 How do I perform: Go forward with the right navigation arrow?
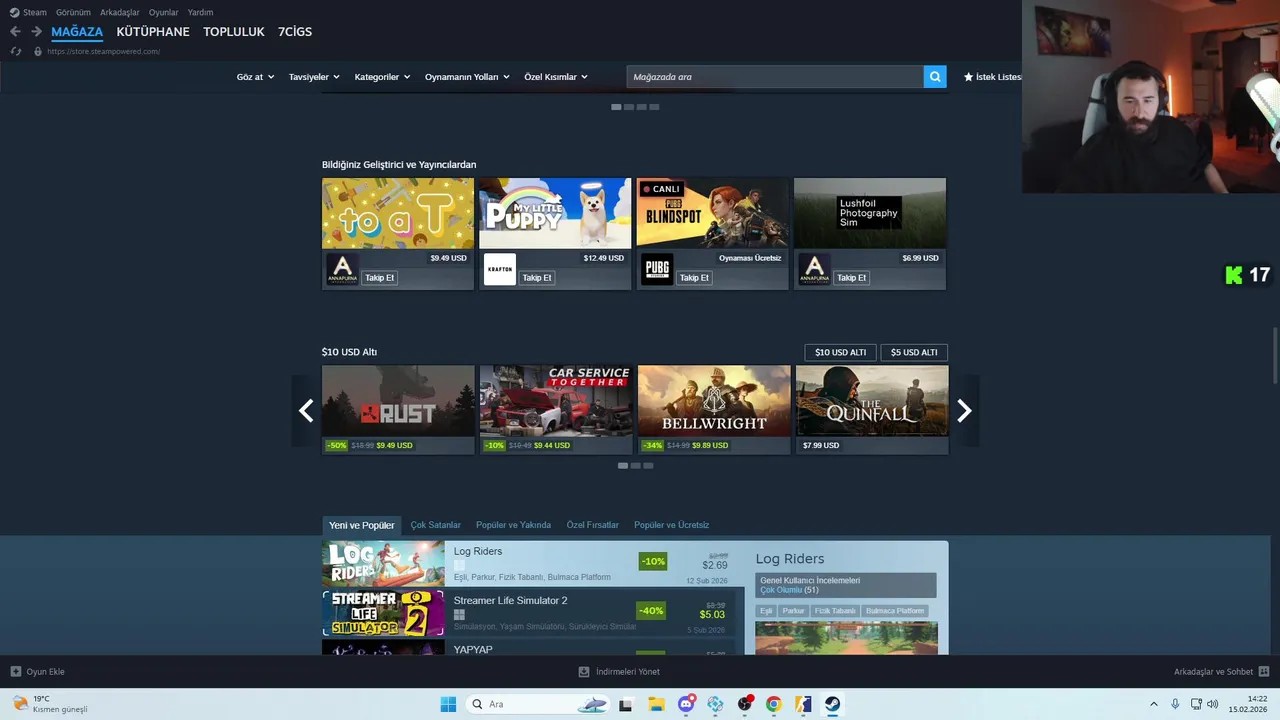(36, 32)
